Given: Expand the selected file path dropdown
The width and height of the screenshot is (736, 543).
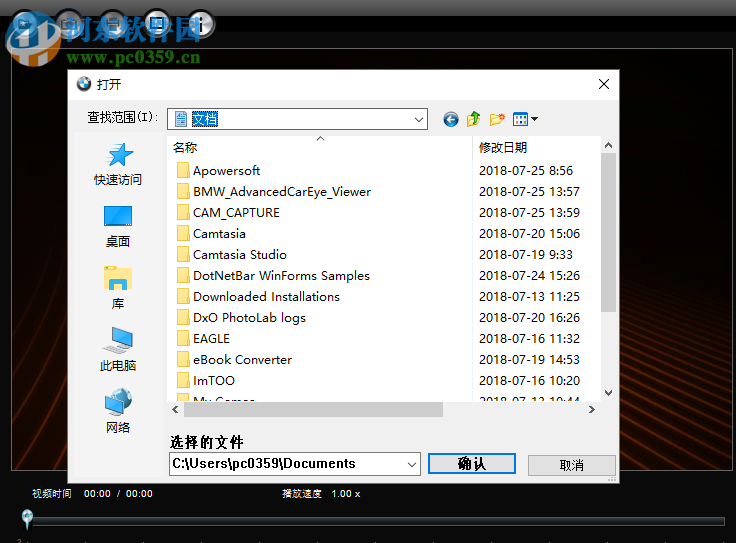Looking at the screenshot, I should (x=412, y=465).
